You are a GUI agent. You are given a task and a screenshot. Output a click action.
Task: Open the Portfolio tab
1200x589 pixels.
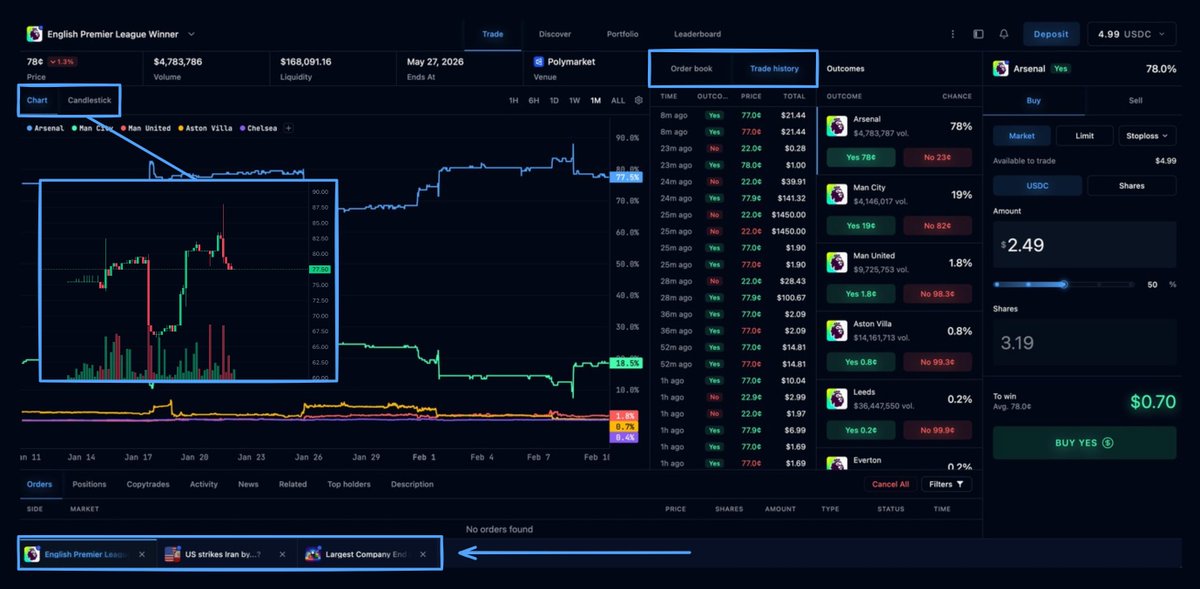coord(622,34)
